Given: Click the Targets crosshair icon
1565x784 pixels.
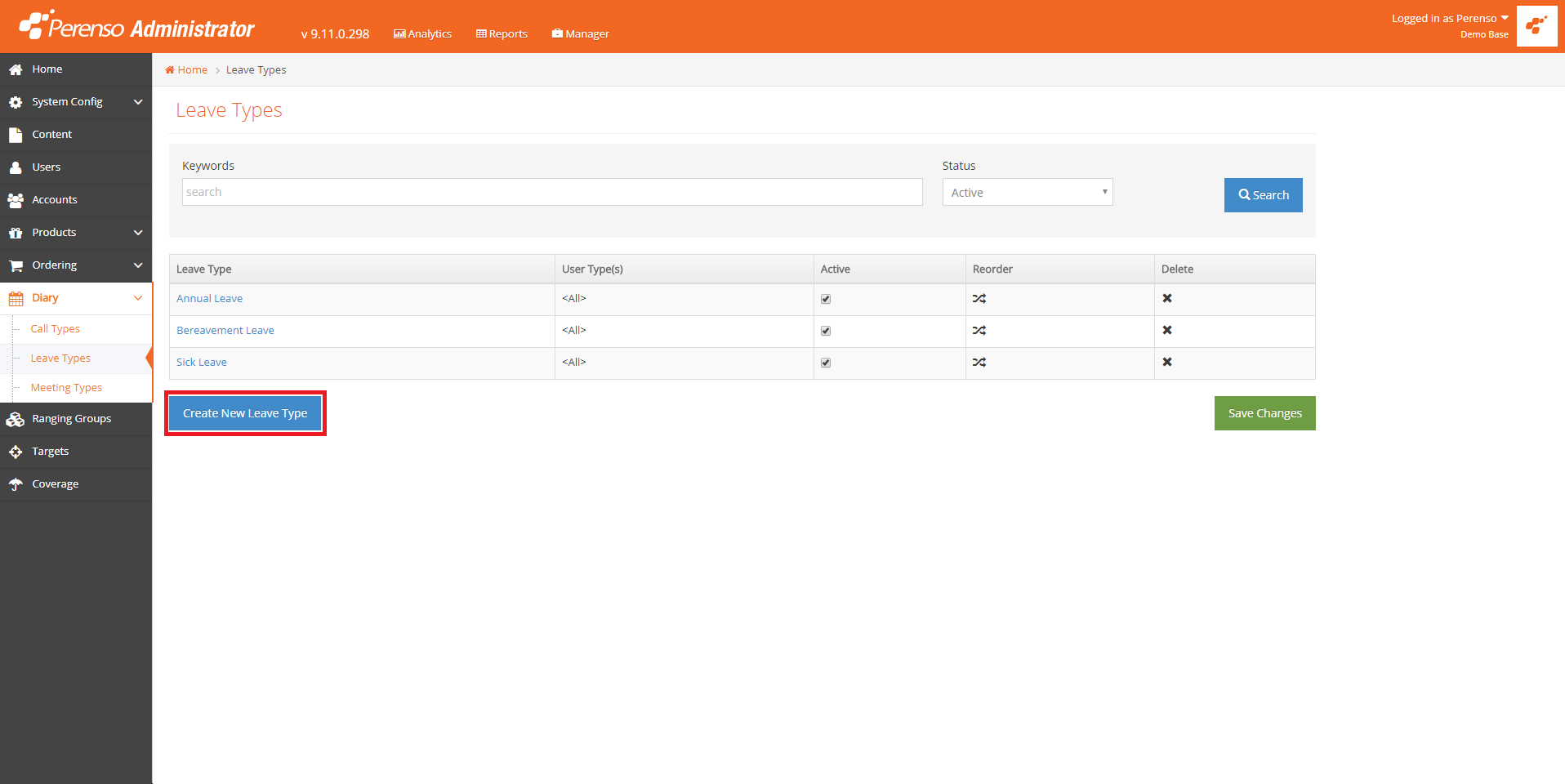Looking at the screenshot, I should 16,452.
